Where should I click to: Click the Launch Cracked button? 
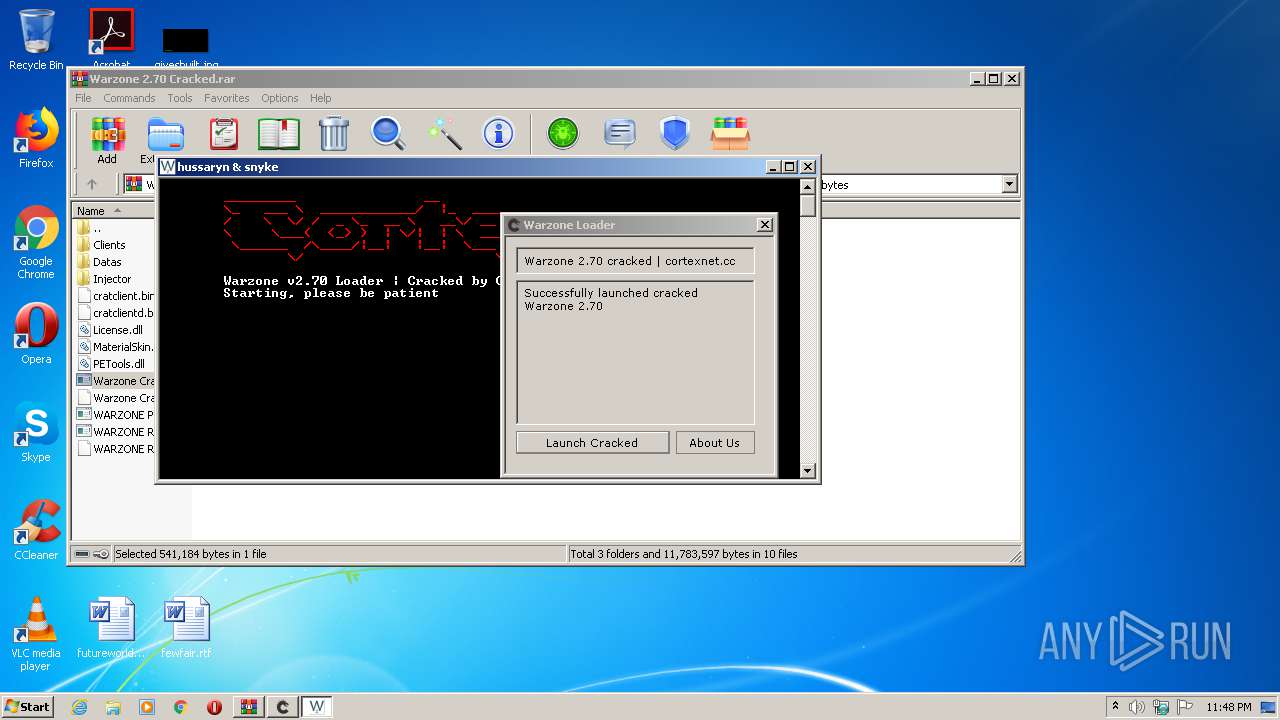coord(592,443)
